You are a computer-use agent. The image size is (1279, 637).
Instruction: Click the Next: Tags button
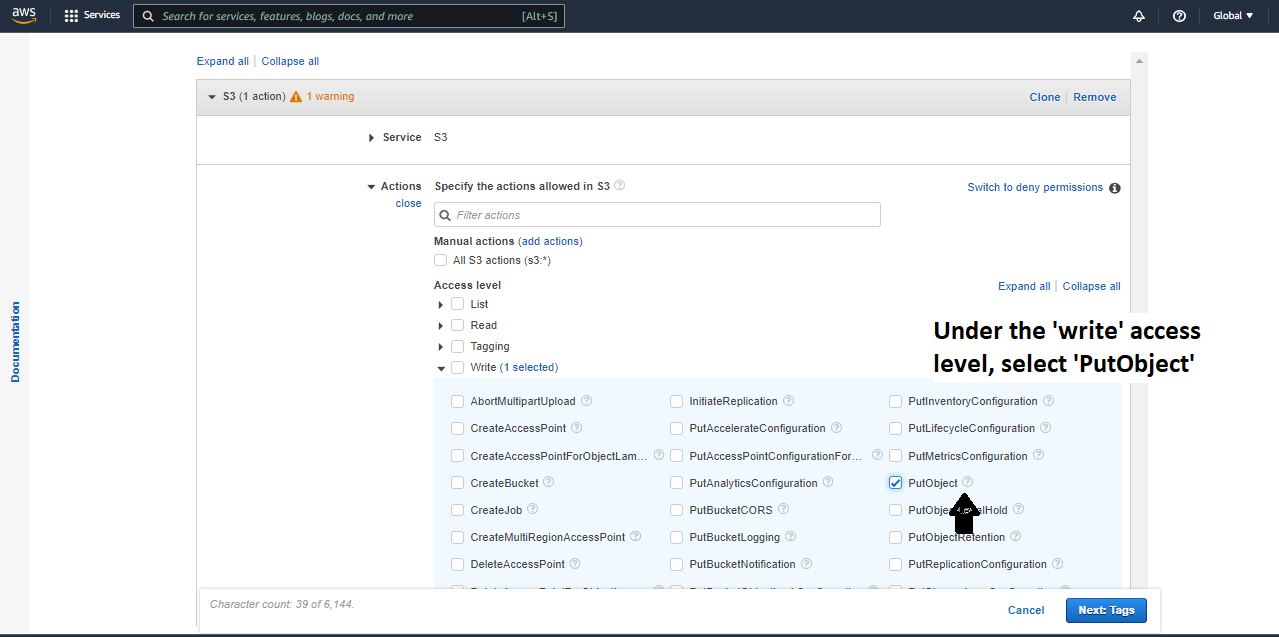(1106, 610)
